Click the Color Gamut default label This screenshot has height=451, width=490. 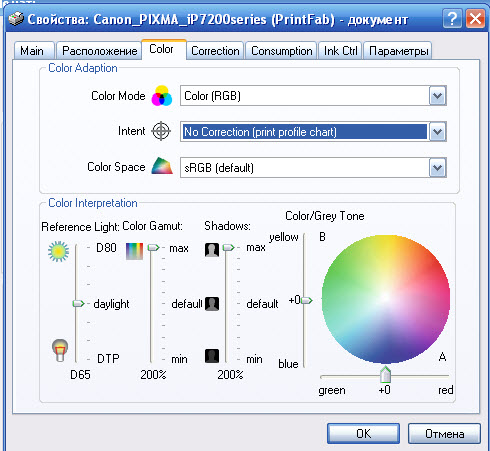pyautogui.click(x=187, y=304)
